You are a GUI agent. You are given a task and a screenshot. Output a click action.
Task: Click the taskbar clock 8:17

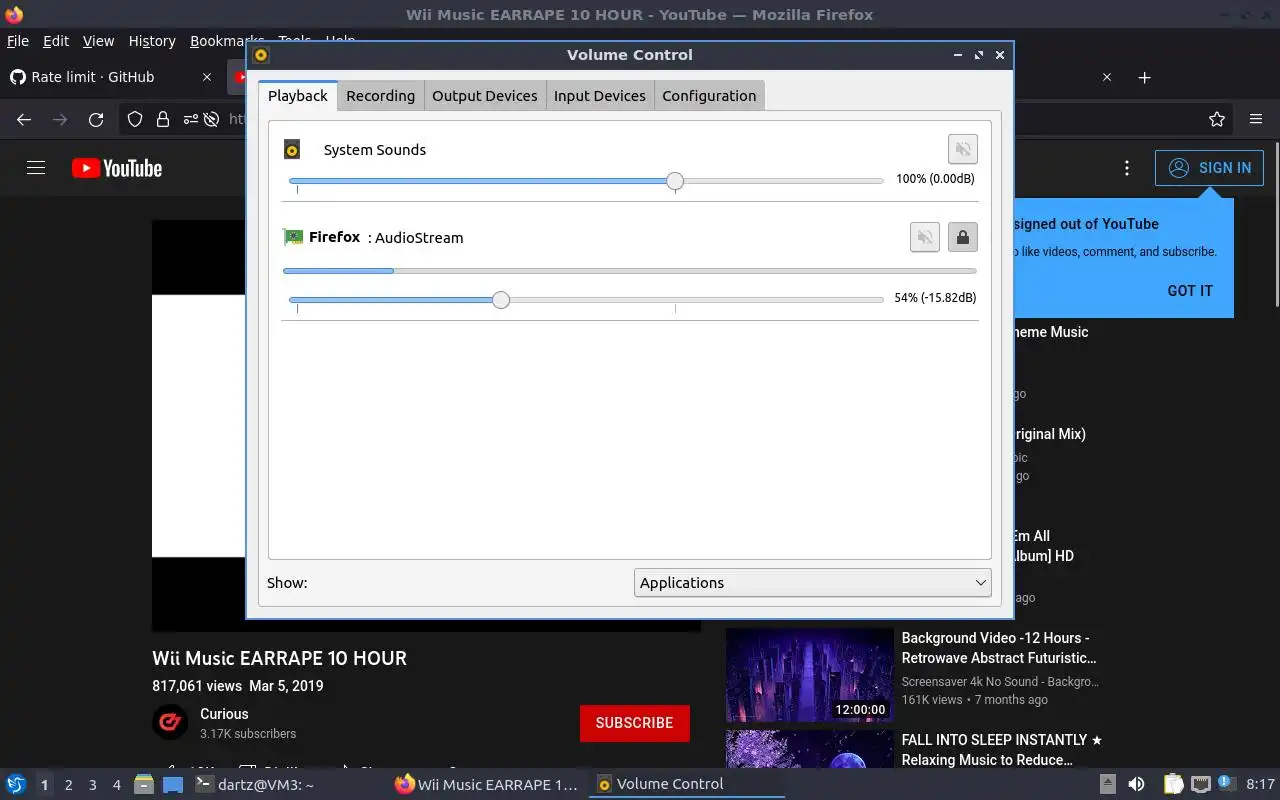click(1260, 785)
